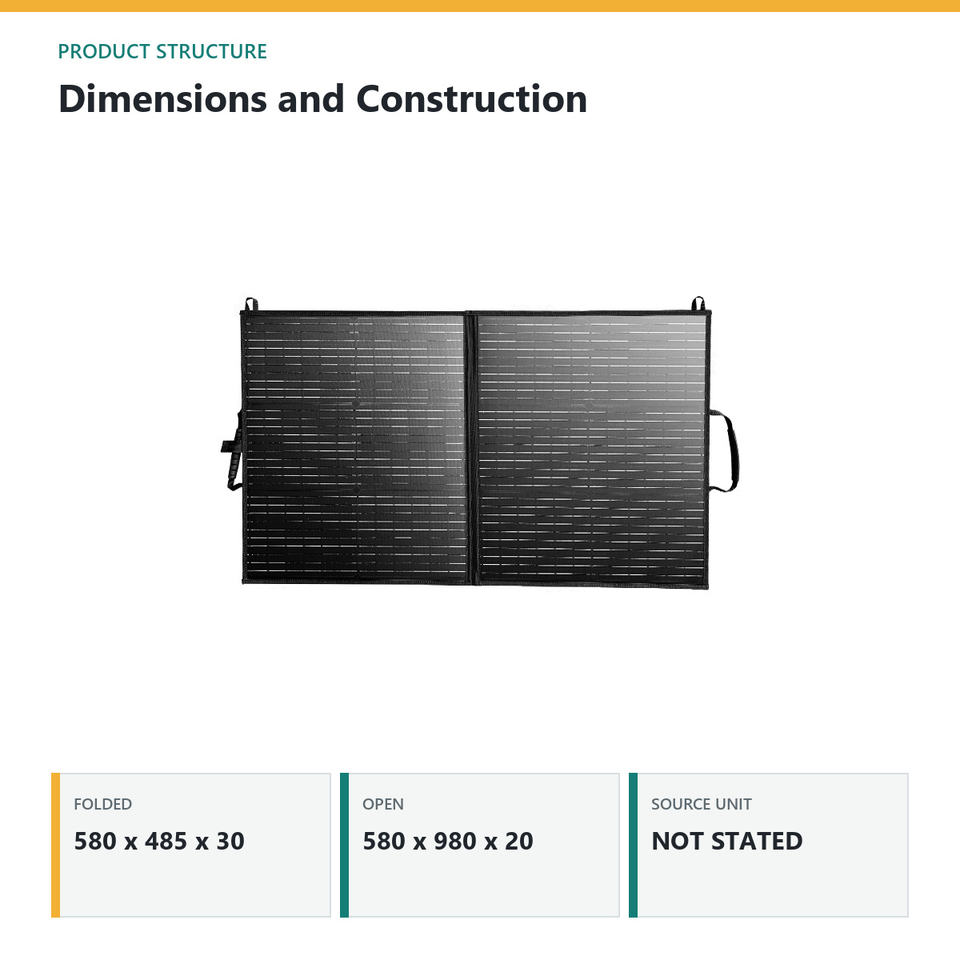Select the 580 x 485 x 30 value
This screenshot has height=960, width=960.
pos(159,841)
